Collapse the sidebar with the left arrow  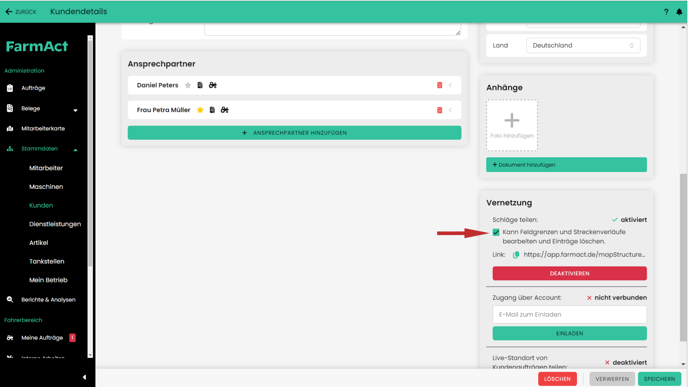84,377
